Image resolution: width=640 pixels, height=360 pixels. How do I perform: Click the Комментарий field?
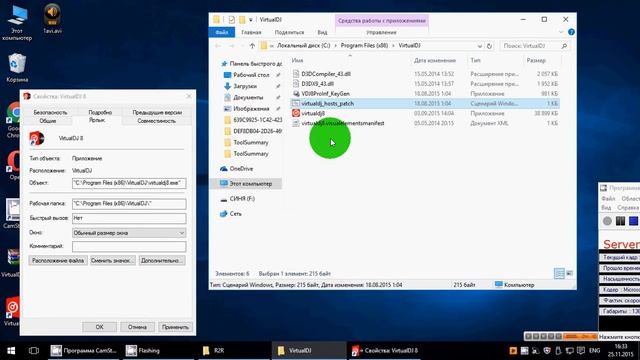(x=129, y=247)
